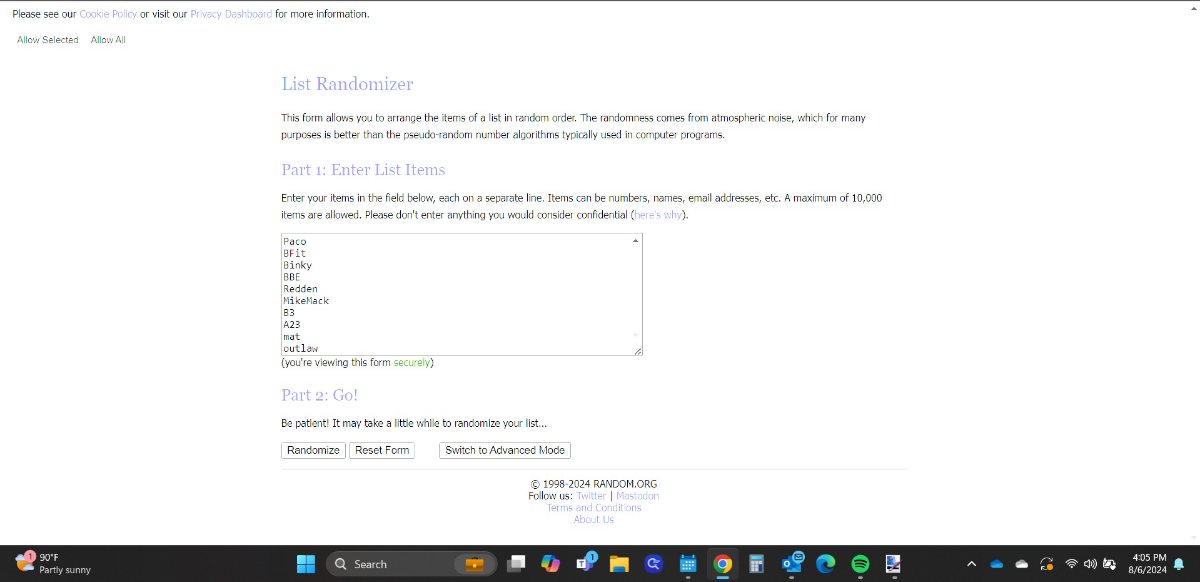Visit the Privacy Dashboard link
The width and height of the screenshot is (1200, 582).
(231, 14)
